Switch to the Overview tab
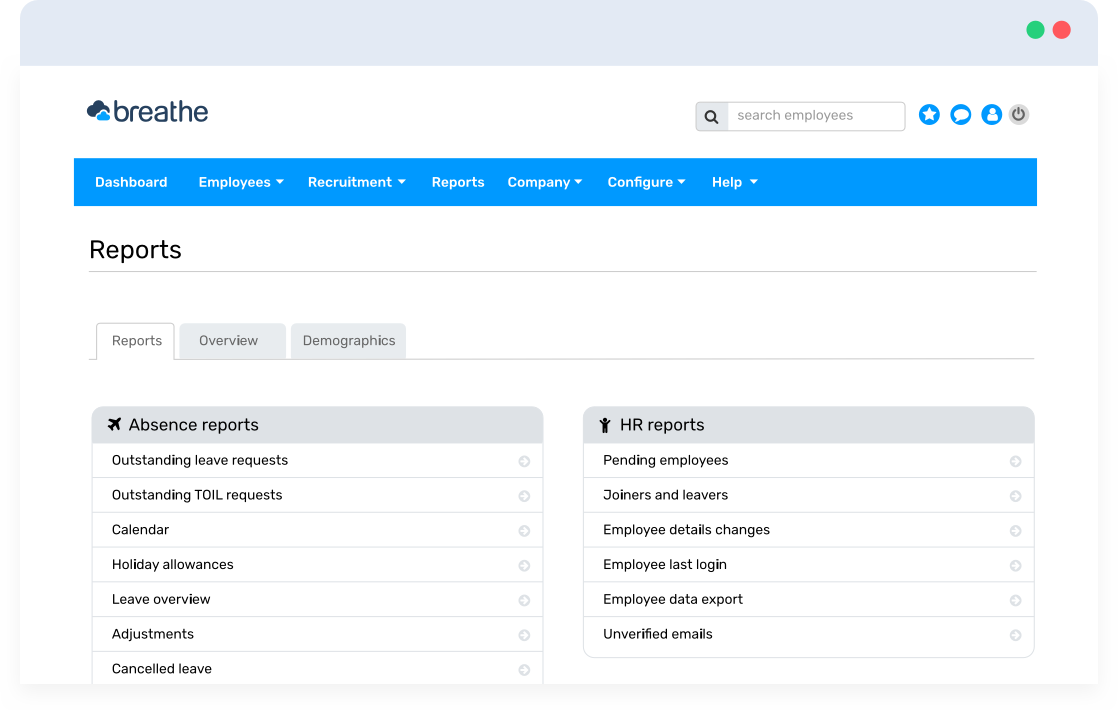Viewport: 1118px width, 710px height. click(232, 341)
